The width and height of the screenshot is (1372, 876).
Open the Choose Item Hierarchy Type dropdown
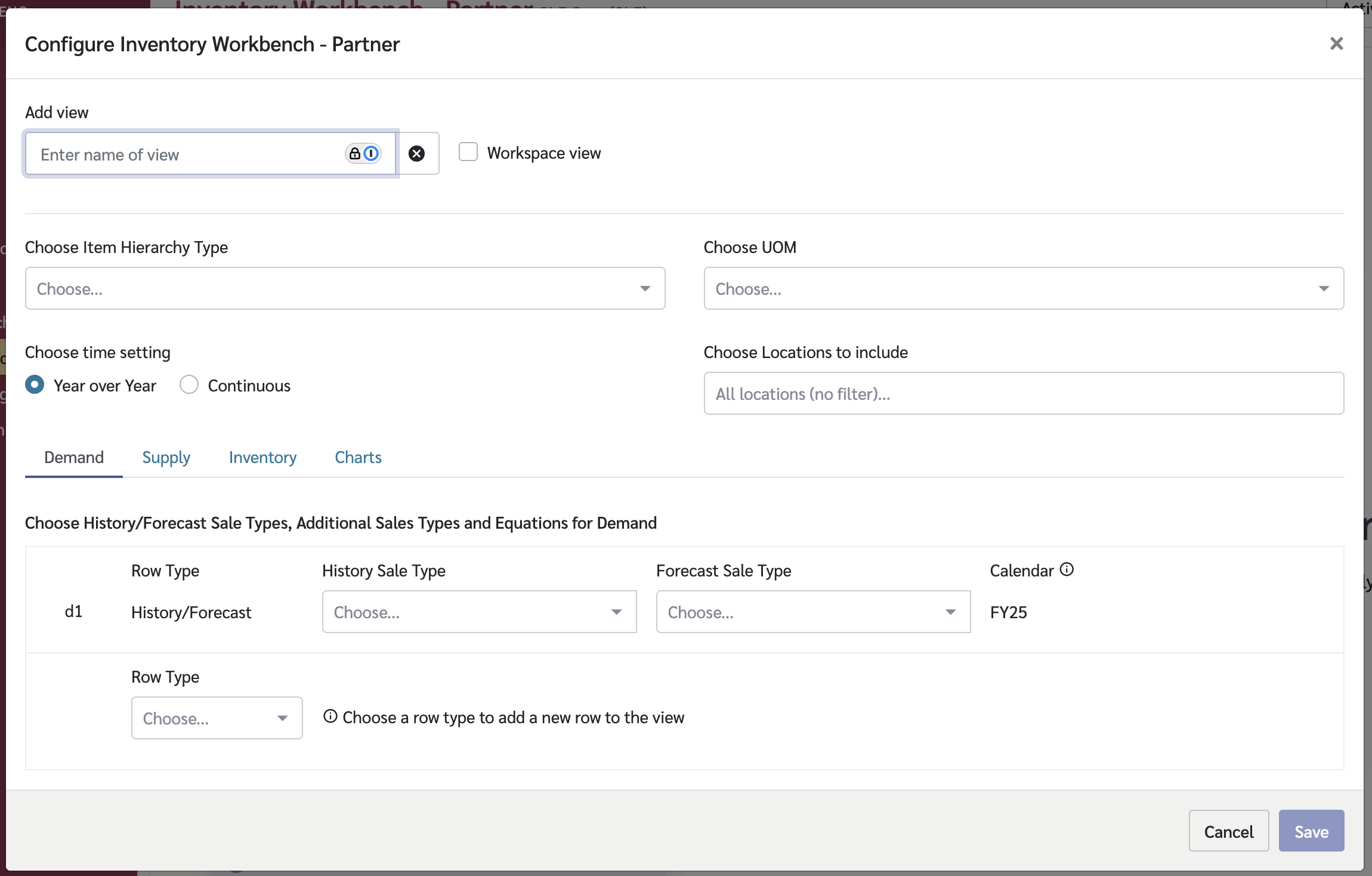(x=345, y=289)
